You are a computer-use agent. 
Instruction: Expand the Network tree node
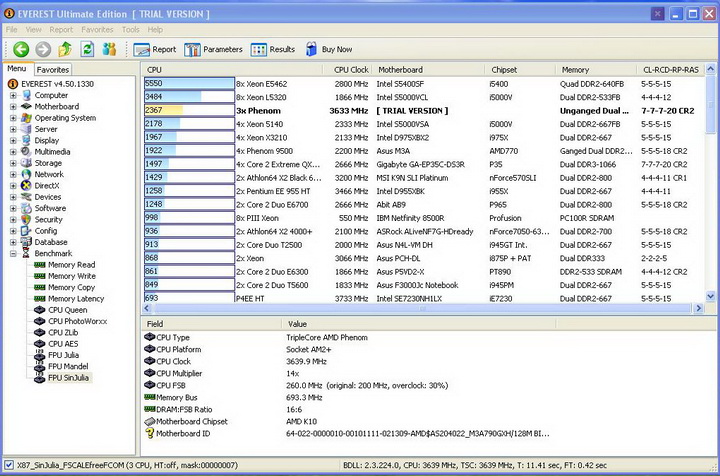coord(13,174)
